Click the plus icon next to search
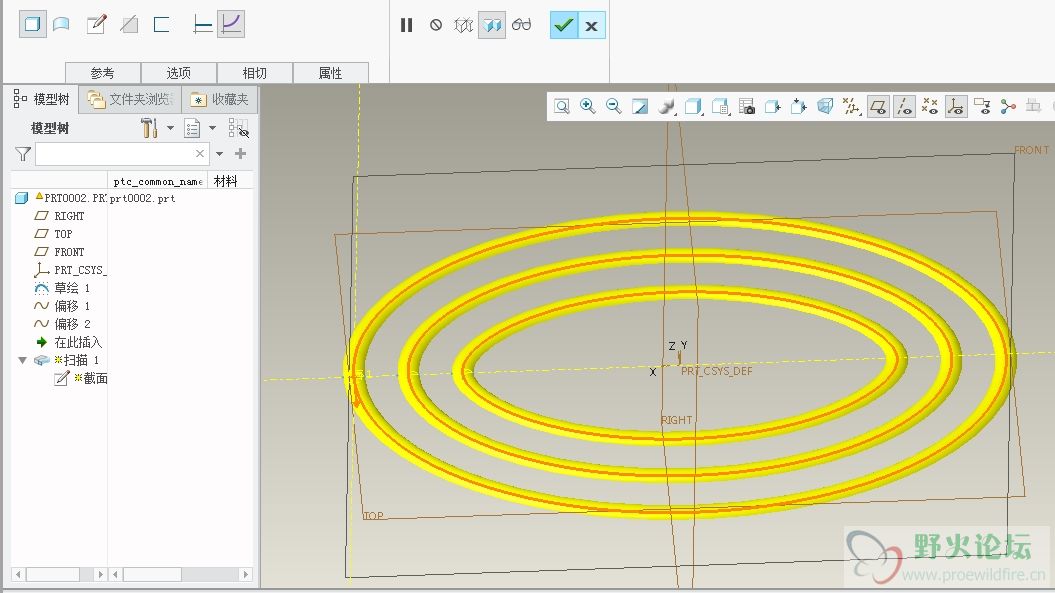The width and height of the screenshot is (1055, 593). click(x=240, y=154)
